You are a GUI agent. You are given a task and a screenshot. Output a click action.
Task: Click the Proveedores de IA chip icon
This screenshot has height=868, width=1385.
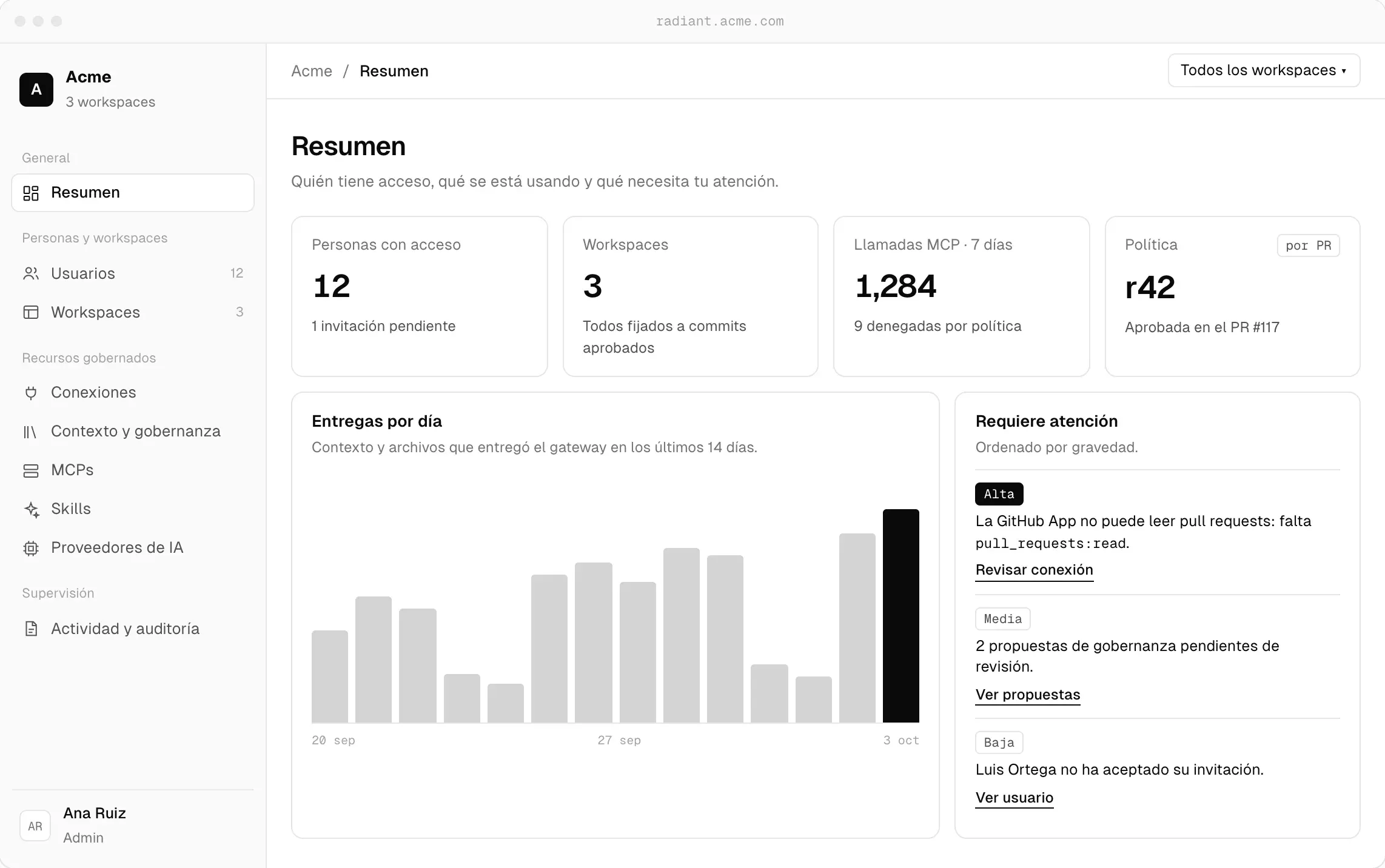[31, 548]
